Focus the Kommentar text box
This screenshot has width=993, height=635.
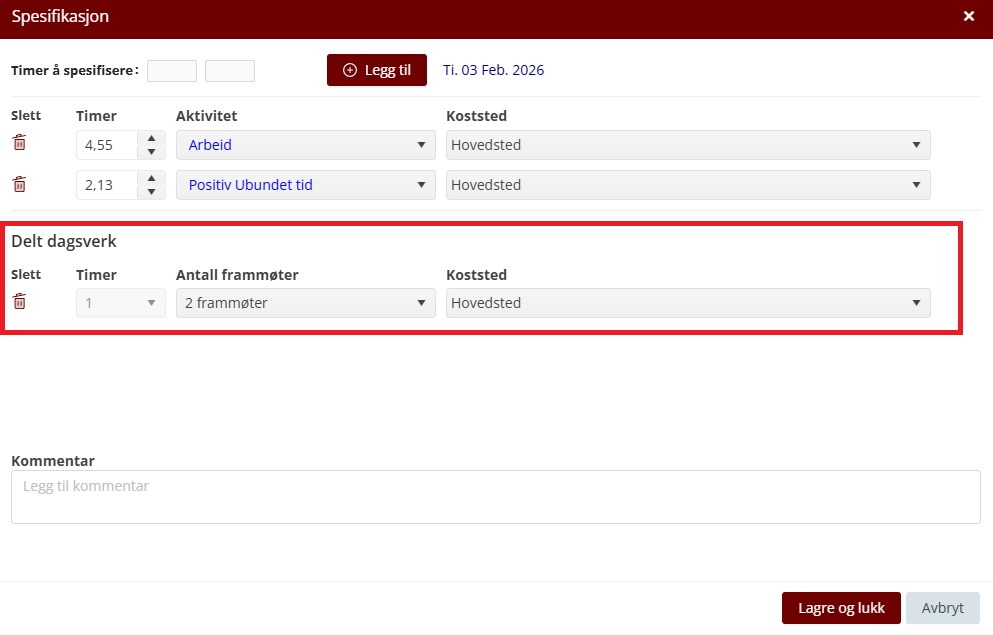click(x=495, y=497)
